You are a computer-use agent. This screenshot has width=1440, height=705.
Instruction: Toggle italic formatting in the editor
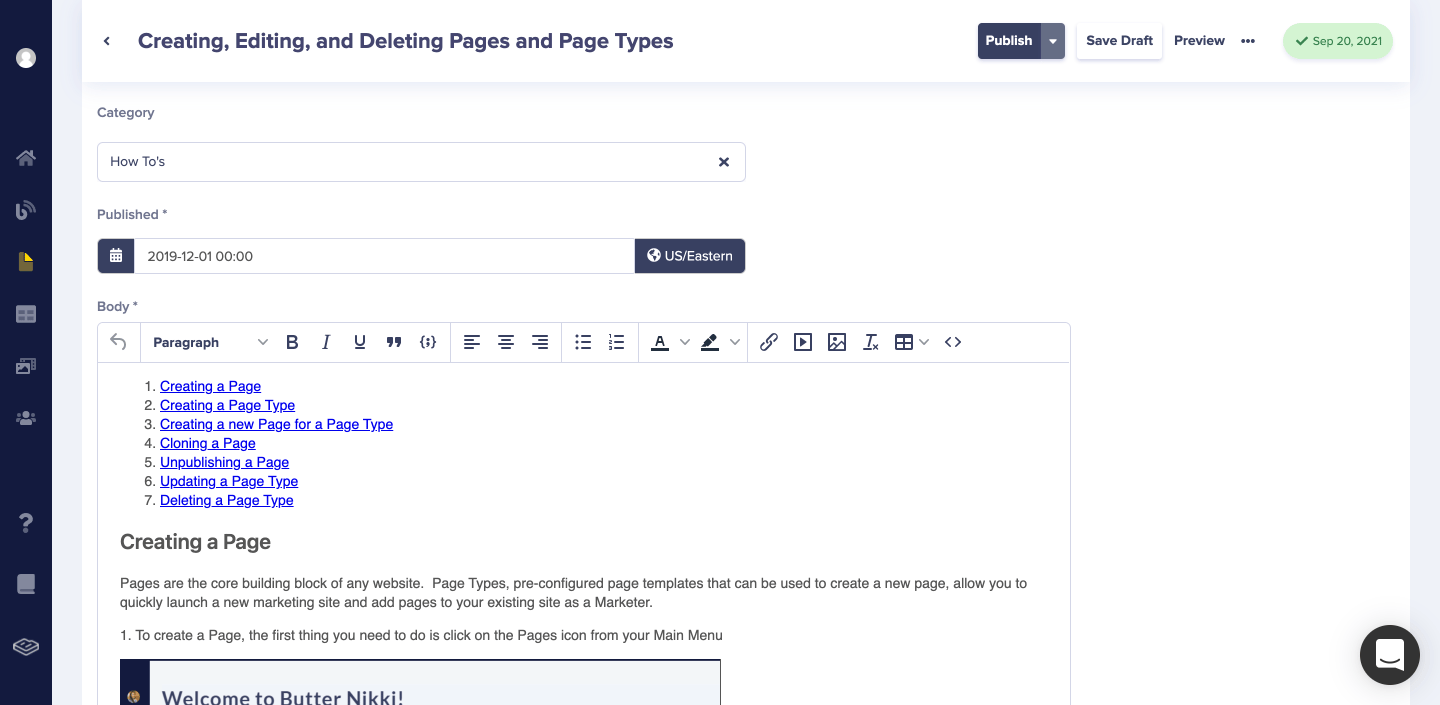[x=326, y=342]
